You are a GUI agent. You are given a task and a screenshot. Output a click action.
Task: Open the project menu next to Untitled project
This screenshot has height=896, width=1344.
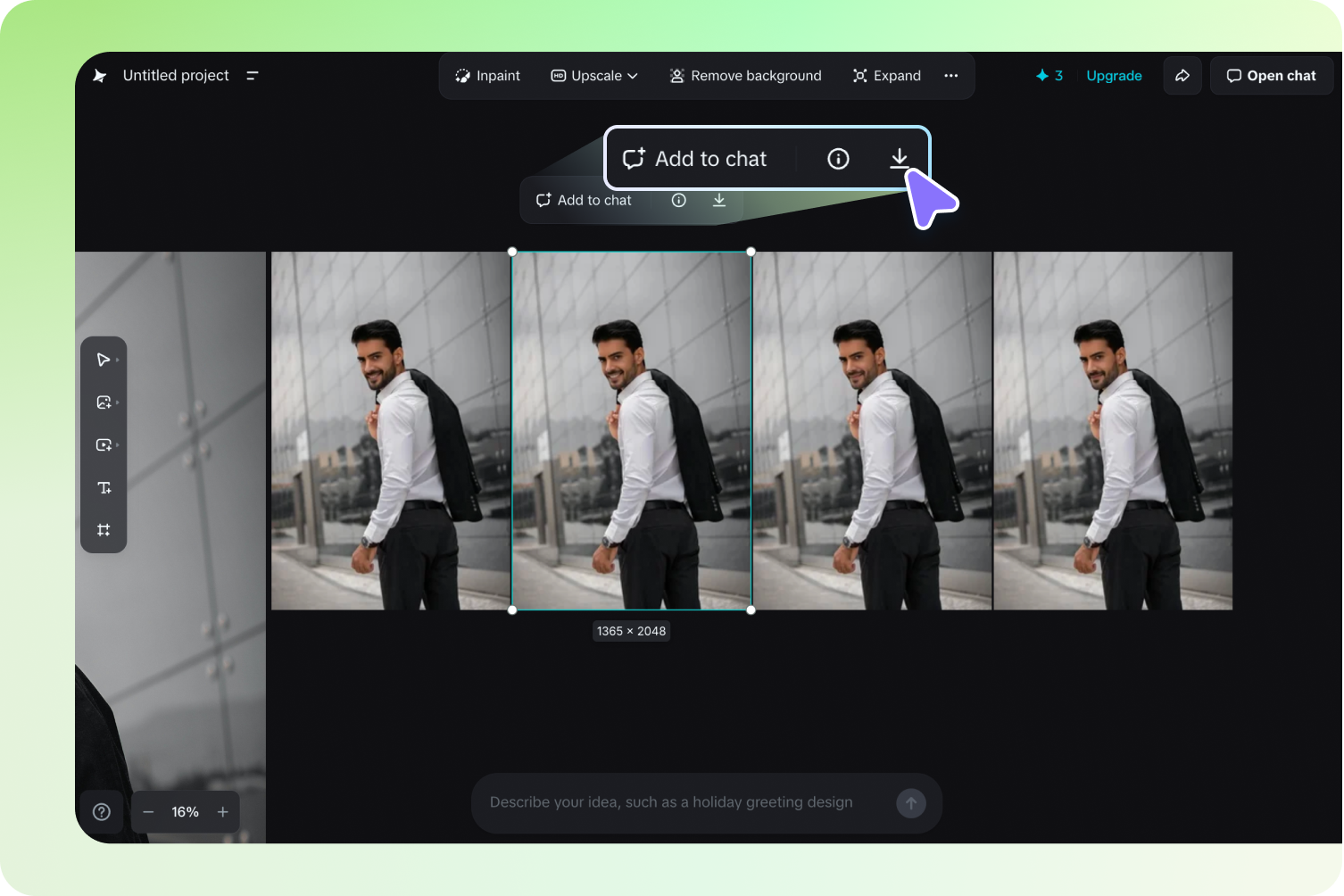253,76
